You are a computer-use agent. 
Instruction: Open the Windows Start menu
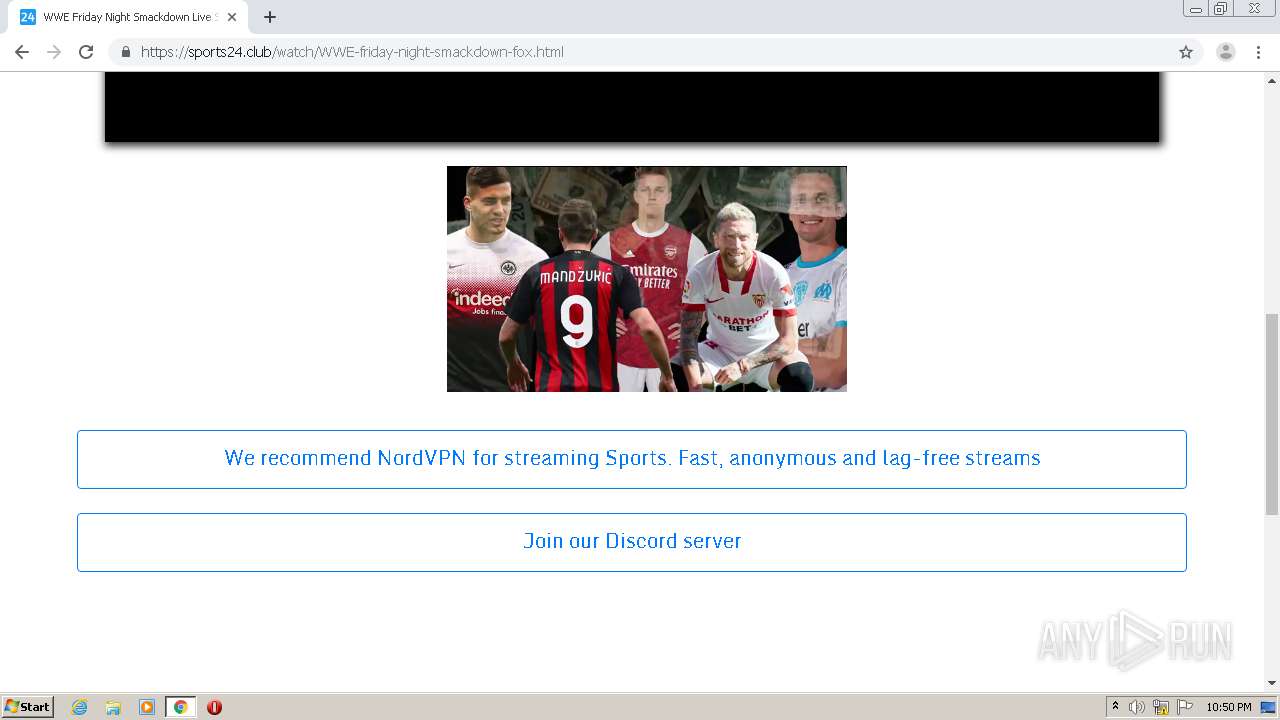28,706
